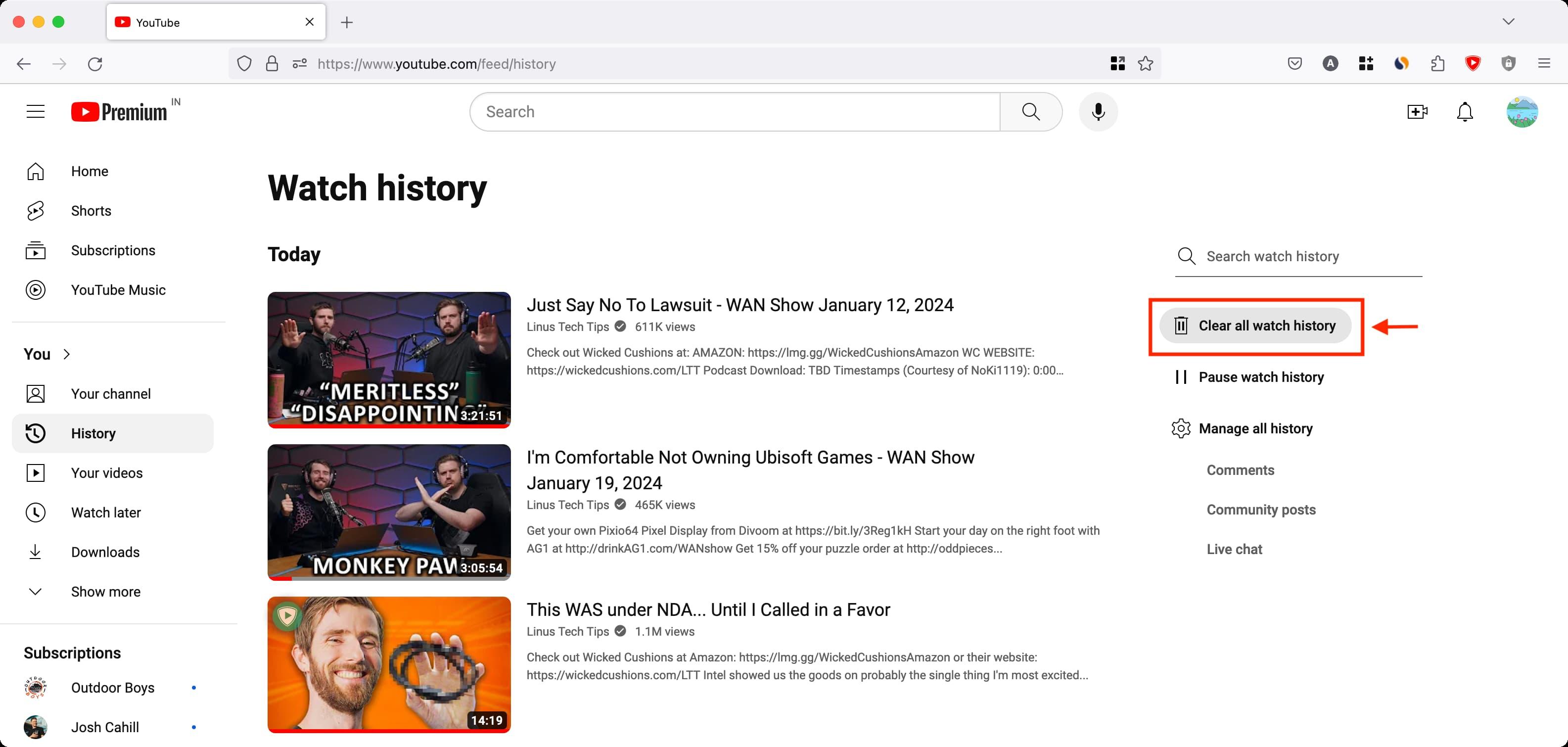Open Live chat history link
The width and height of the screenshot is (1568, 747).
(1234, 550)
